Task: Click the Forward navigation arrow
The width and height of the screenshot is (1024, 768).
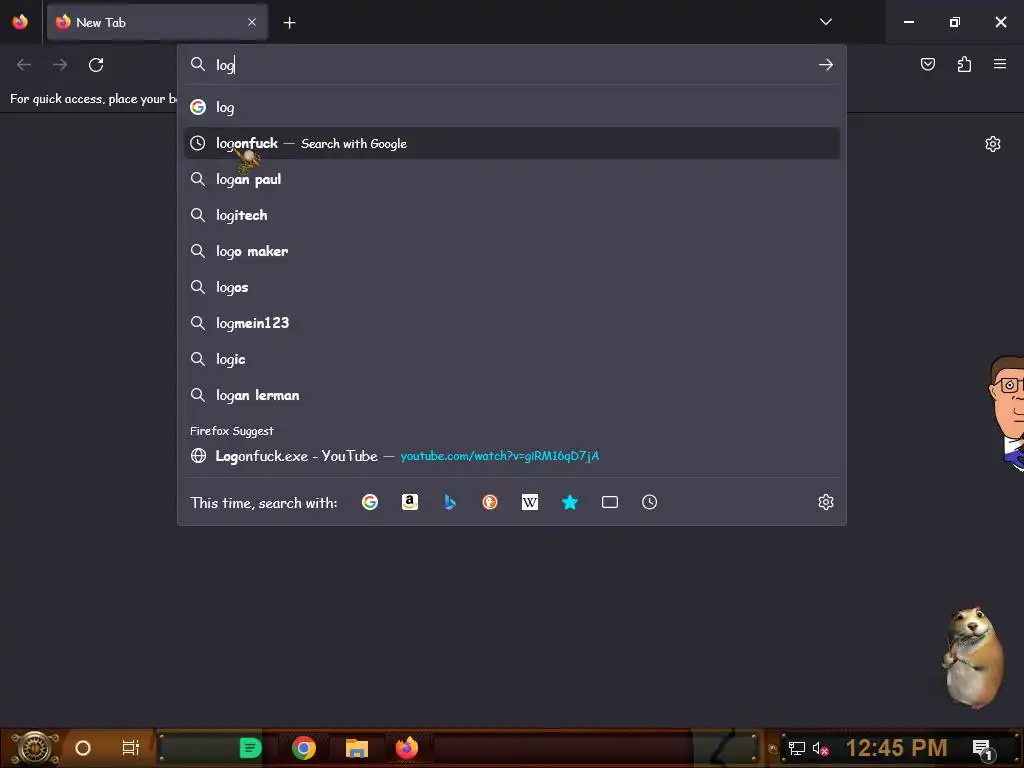Action: click(x=60, y=65)
